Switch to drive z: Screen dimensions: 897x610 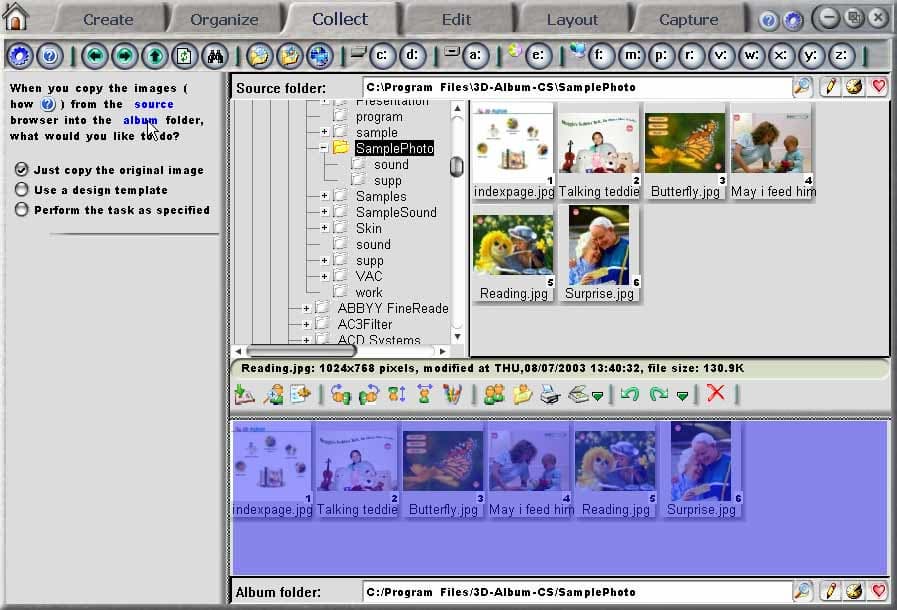842,56
